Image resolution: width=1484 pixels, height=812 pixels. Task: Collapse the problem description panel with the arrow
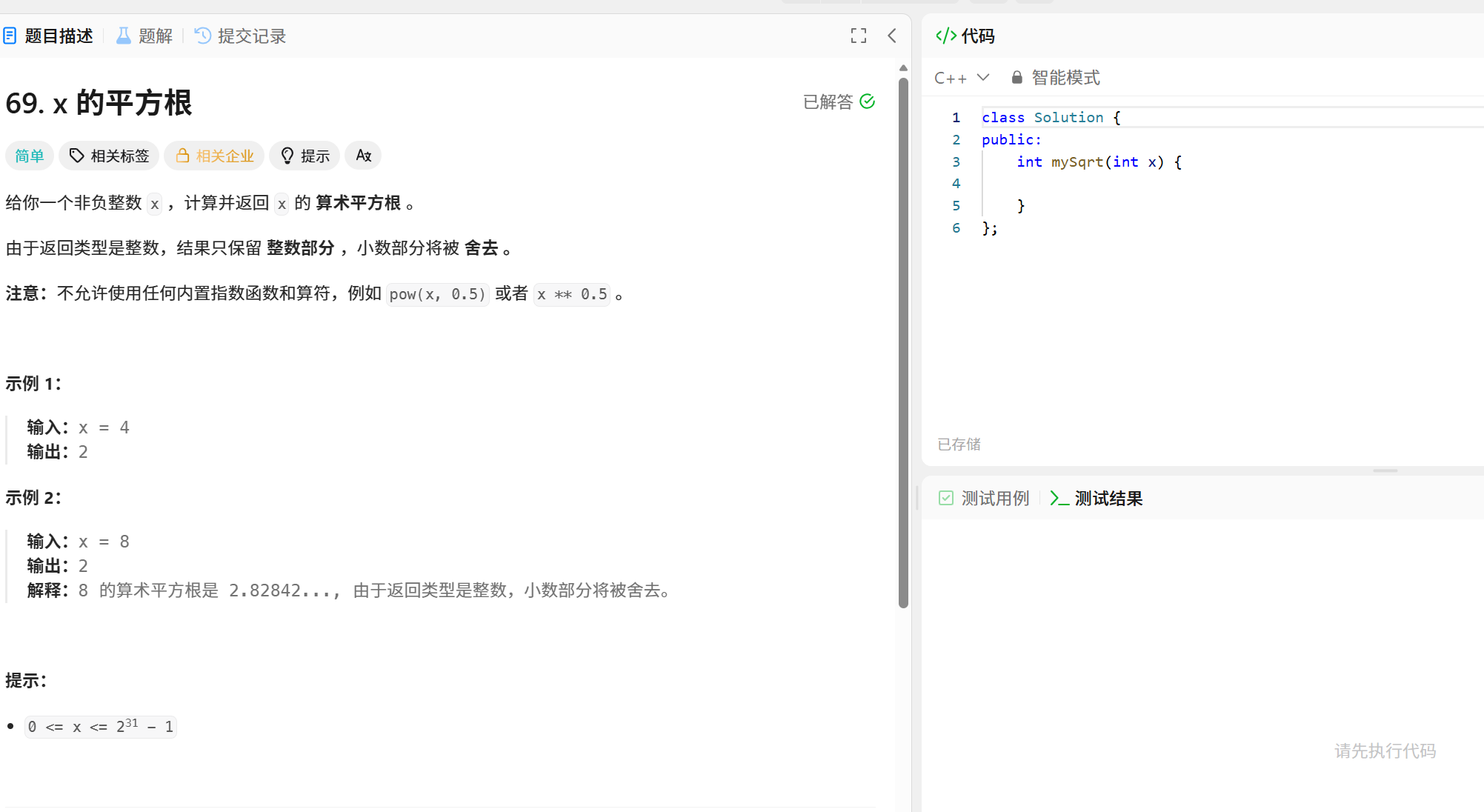892,36
